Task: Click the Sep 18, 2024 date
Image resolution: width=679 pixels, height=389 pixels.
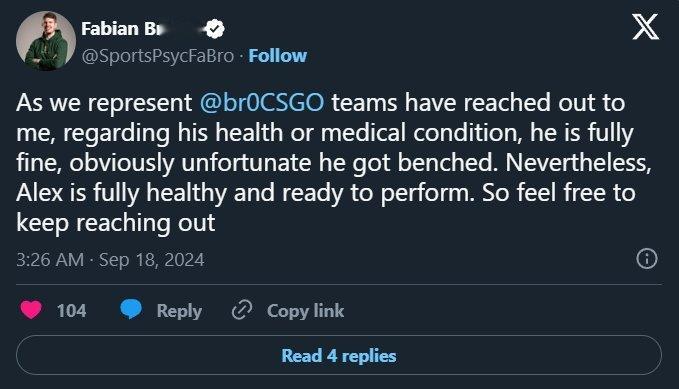Action: click(x=152, y=260)
